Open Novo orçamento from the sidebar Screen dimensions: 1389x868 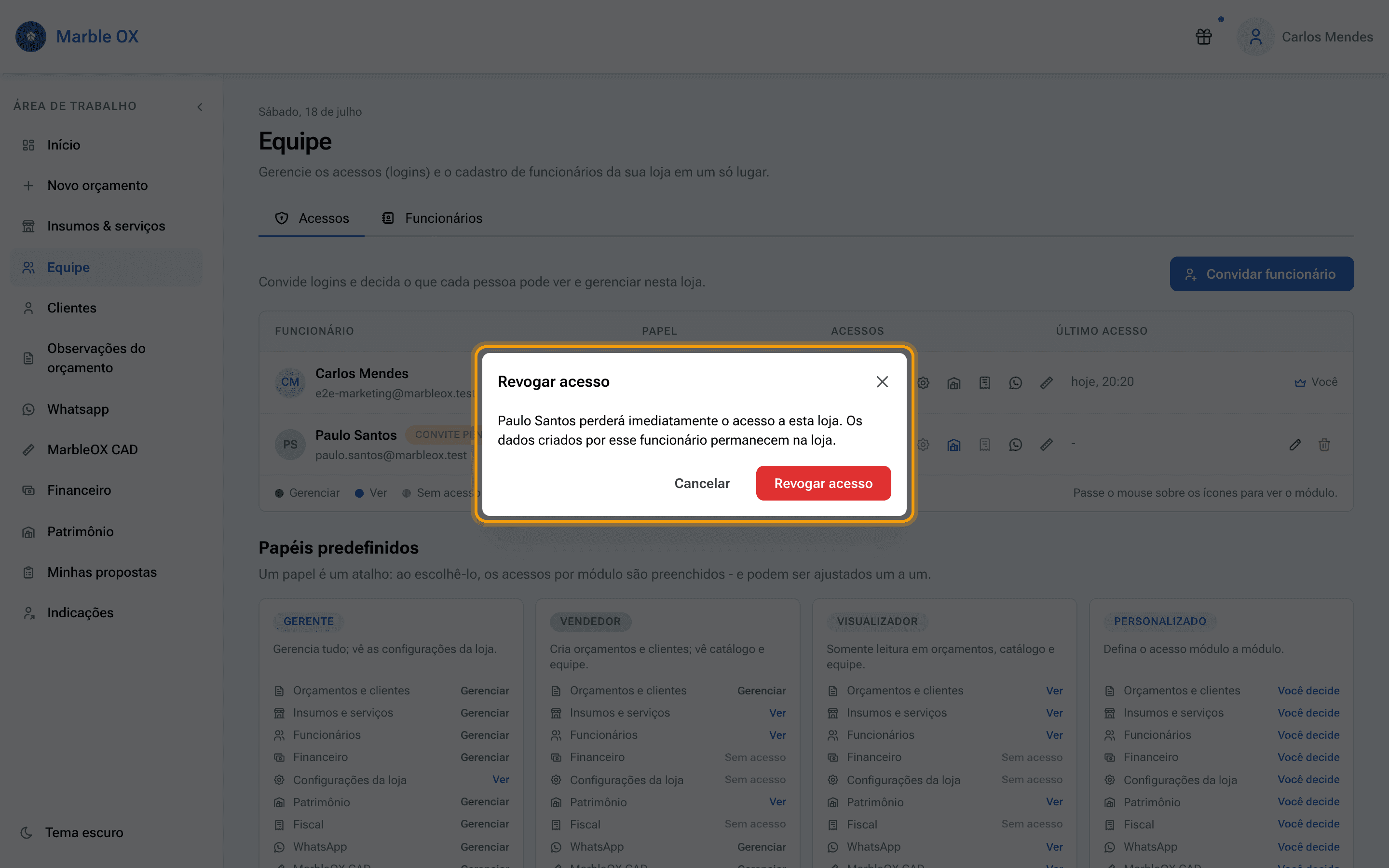(x=106, y=186)
